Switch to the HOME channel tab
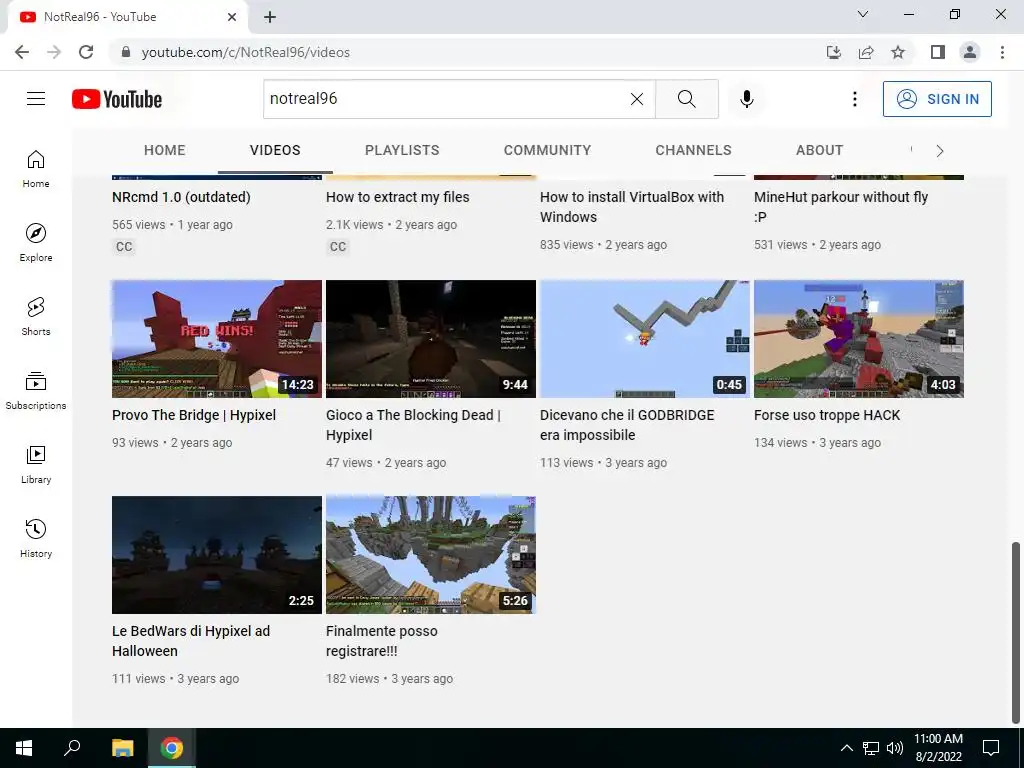The height and width of the screenshot is (768, 1024). click(165, 150)
